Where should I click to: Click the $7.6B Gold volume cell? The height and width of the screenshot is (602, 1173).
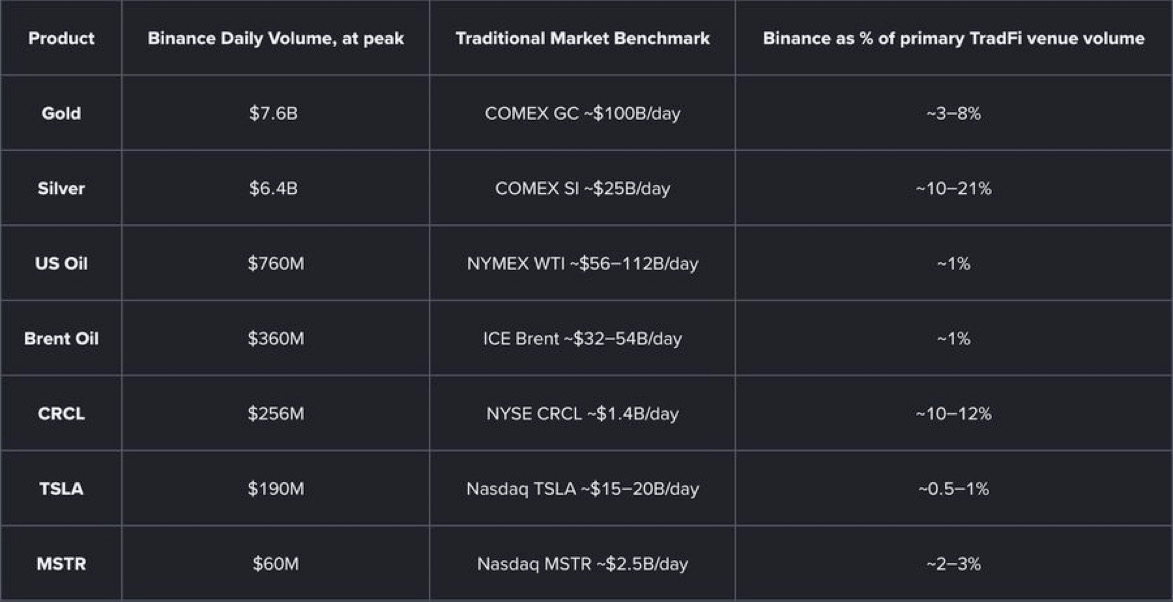(274, 114)
